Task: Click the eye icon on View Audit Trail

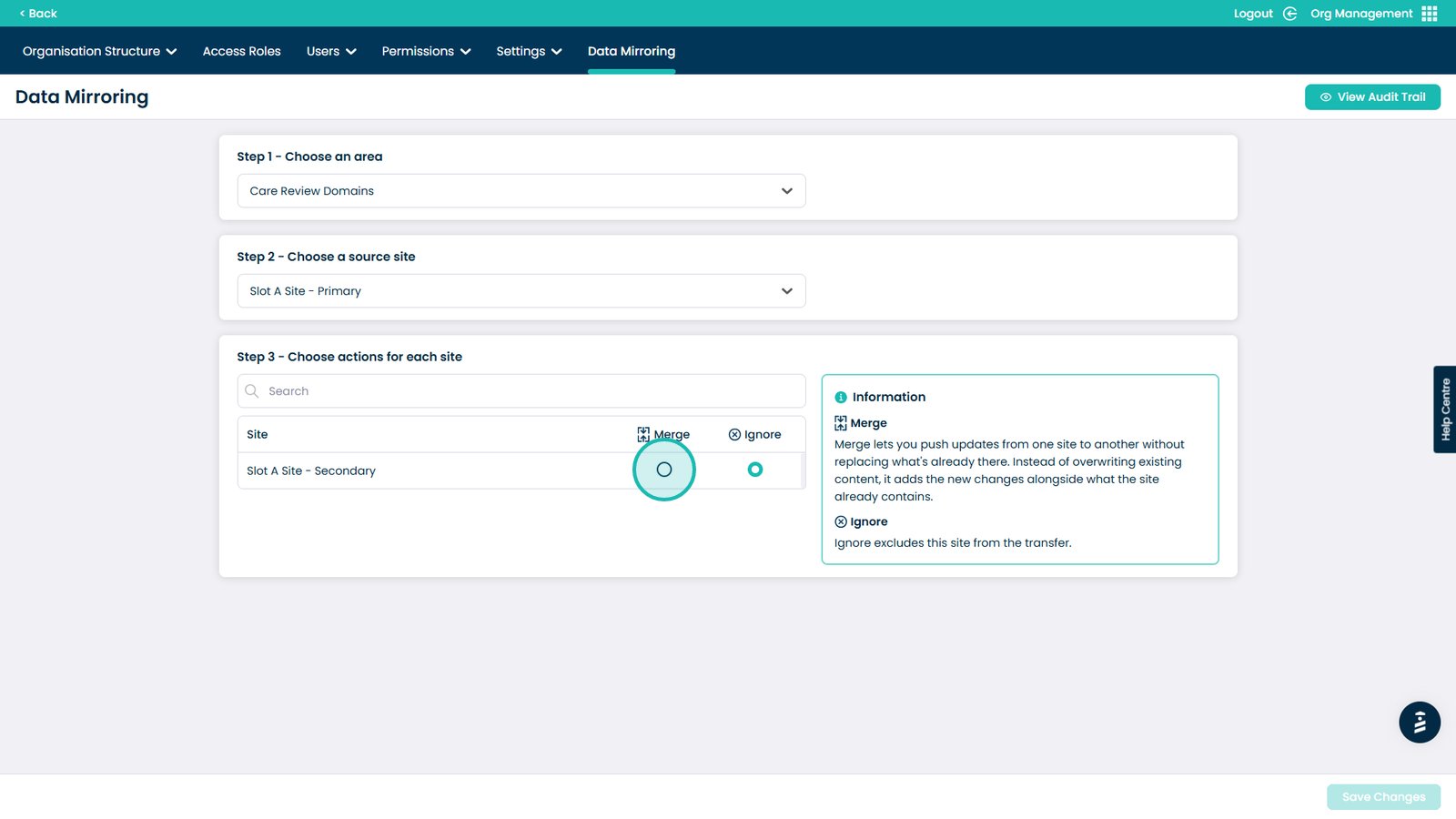Action: (1326, 97)
